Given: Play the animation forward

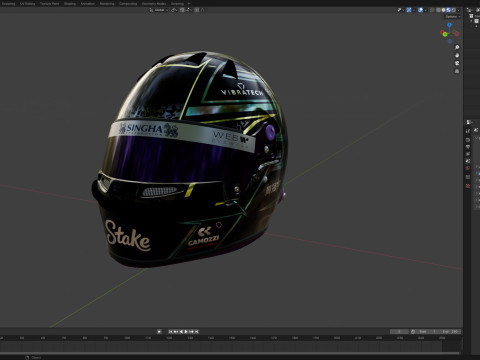Looking at the screenshot, I should coord(186,332).
